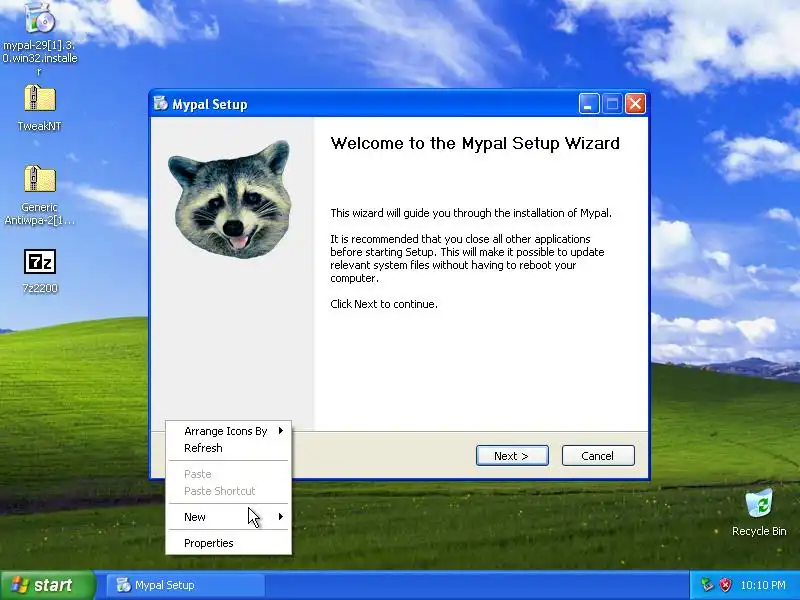This screenshot has height=600, width=800.
Task: Click the red security shield tray icon
Action: coord(724,585)
